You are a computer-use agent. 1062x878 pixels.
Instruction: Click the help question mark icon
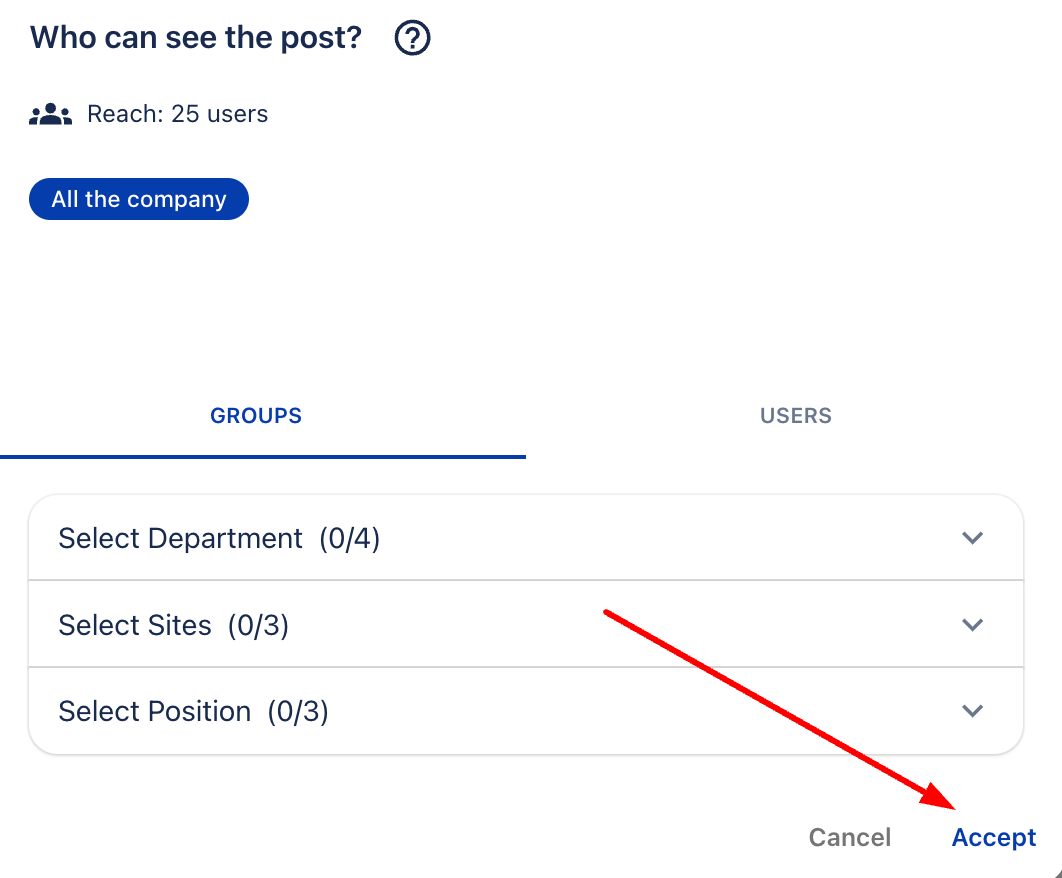tap(412, 39)
